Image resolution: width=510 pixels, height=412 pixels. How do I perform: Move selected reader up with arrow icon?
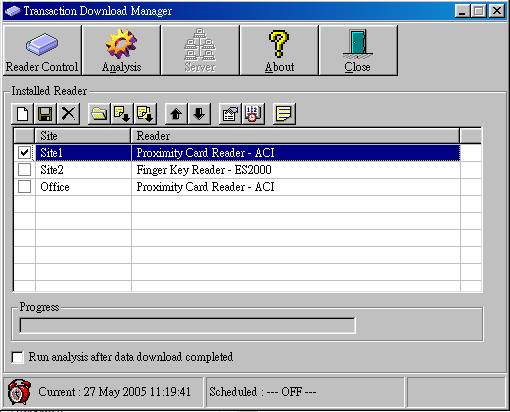tap(176, 114)
